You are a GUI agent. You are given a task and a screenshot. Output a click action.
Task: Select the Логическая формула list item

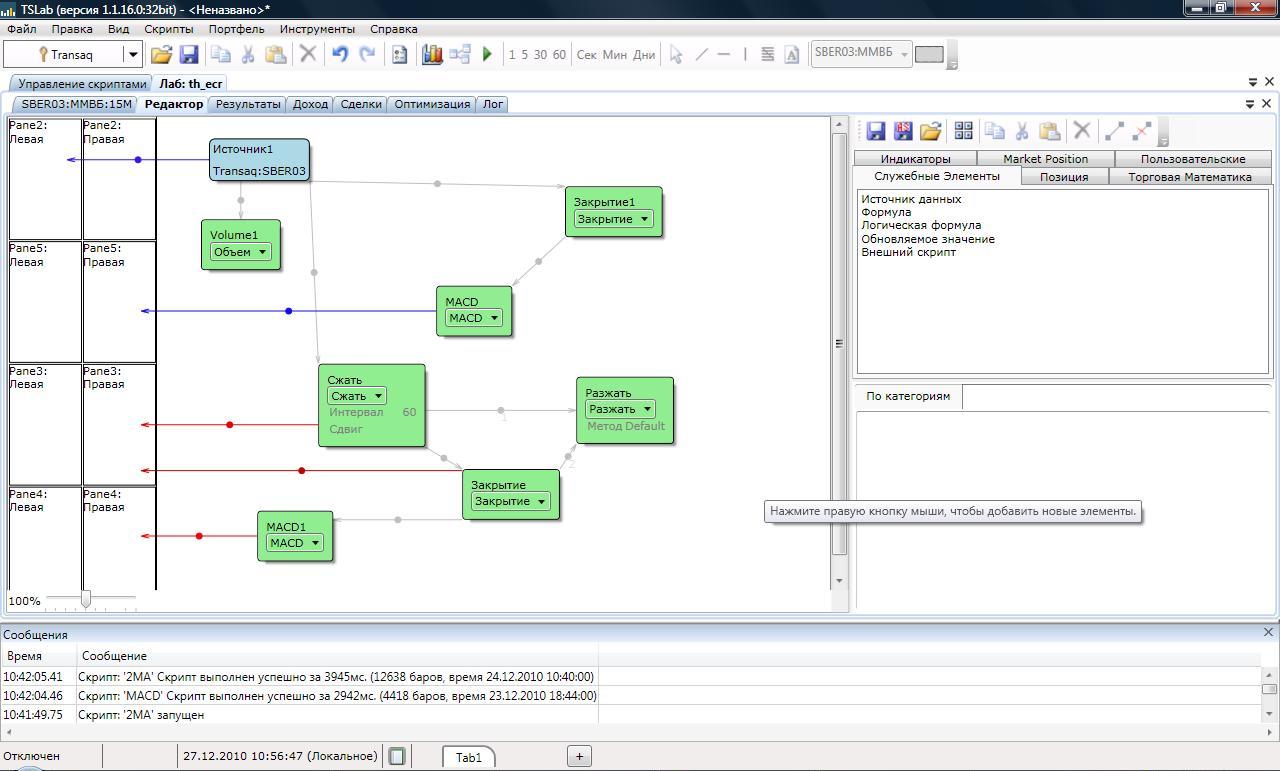point(921,225)
